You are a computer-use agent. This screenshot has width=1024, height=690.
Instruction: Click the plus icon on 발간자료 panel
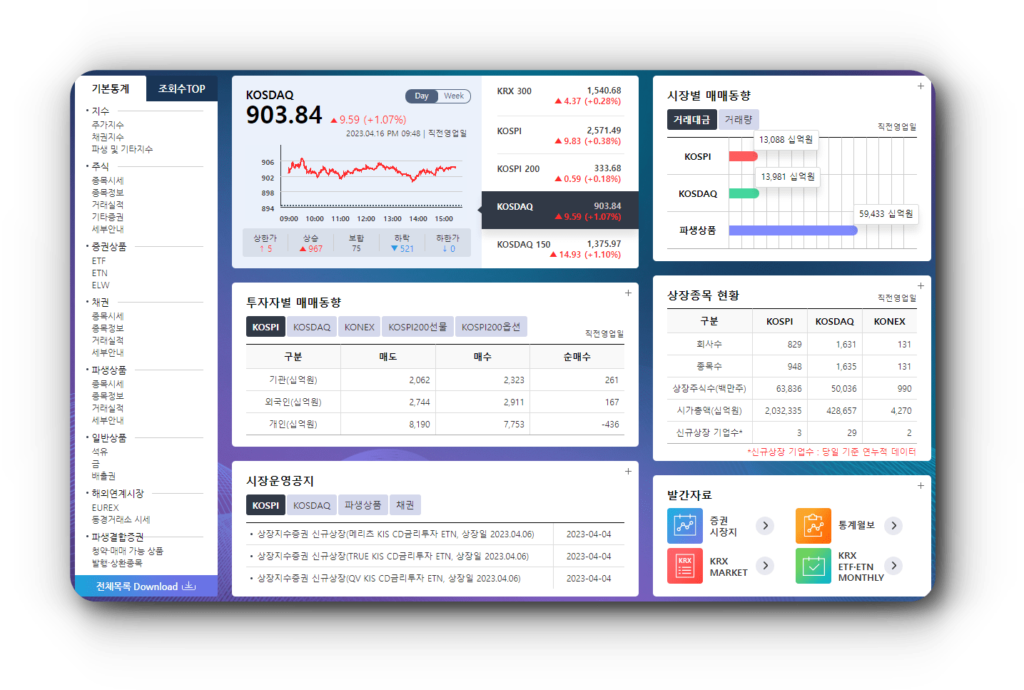click(x=920, y=486)
